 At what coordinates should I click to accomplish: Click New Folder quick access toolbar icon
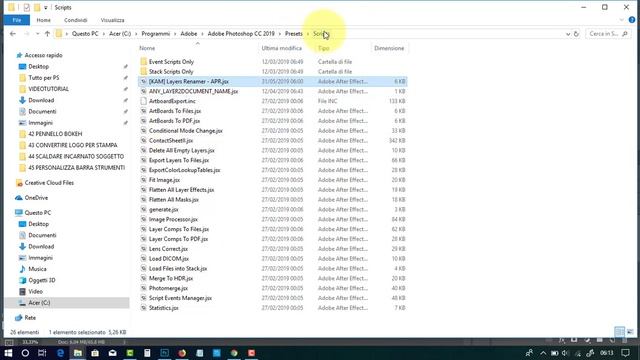tap(37, 7)
